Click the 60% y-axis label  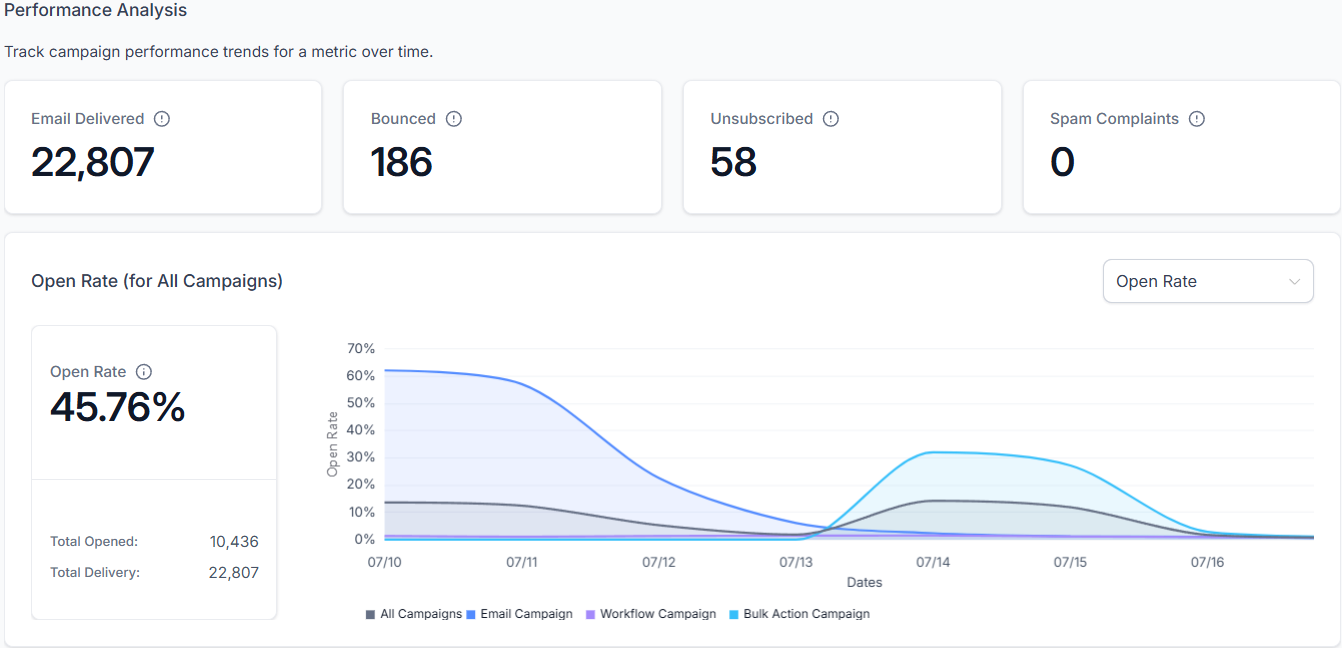(x=361, y=376)
